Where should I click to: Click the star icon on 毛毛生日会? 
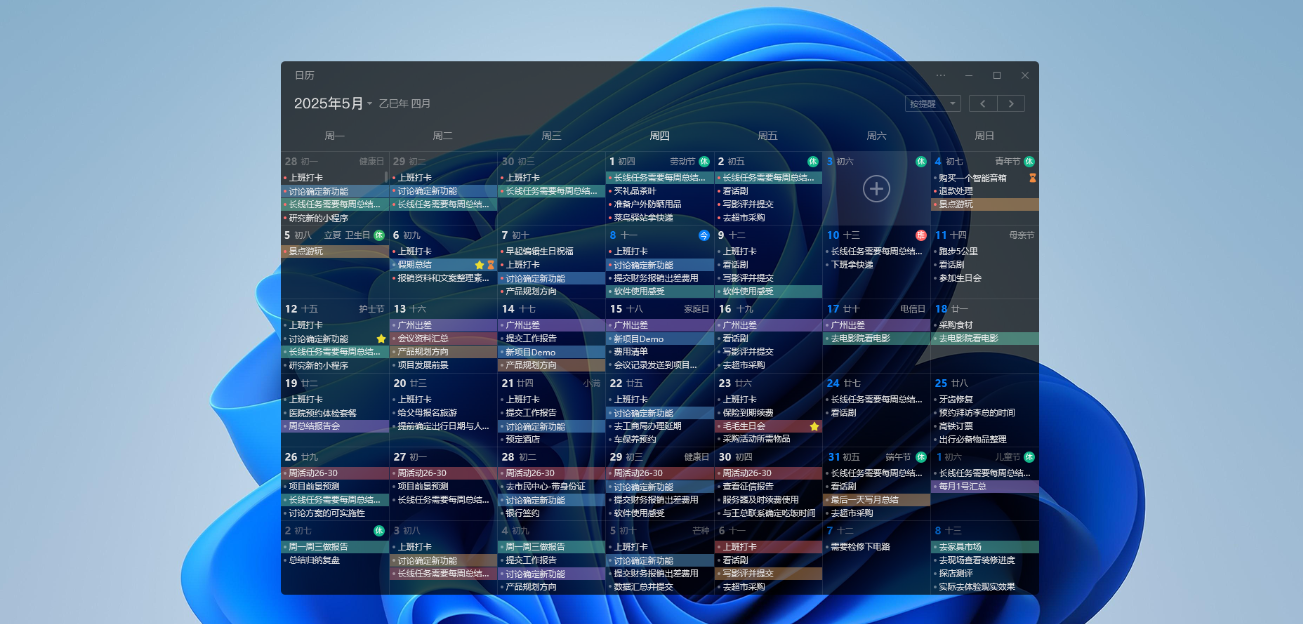tap(814, 426)
